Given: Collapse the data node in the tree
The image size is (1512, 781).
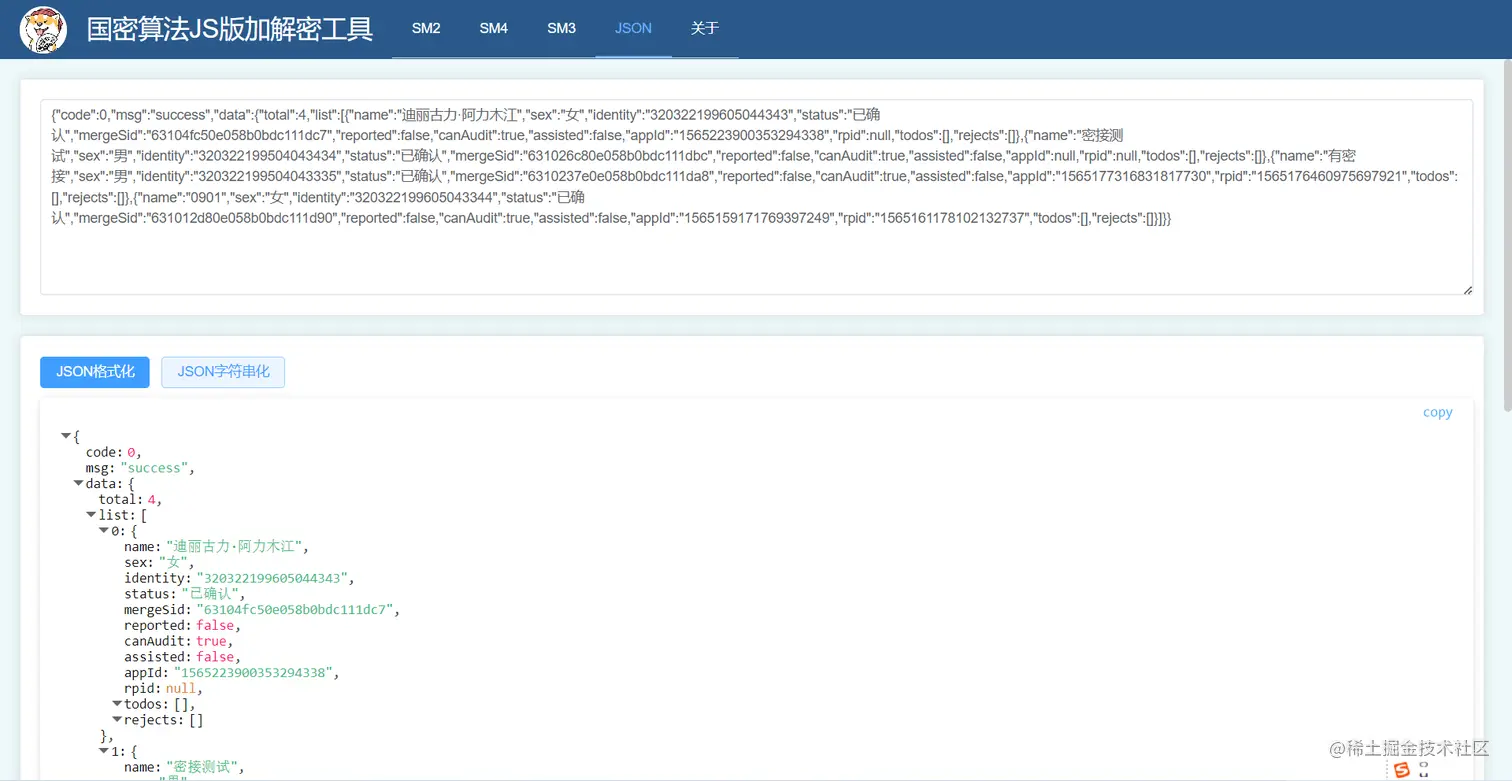Looking at the screenshot, I should [x=79, y=484].
